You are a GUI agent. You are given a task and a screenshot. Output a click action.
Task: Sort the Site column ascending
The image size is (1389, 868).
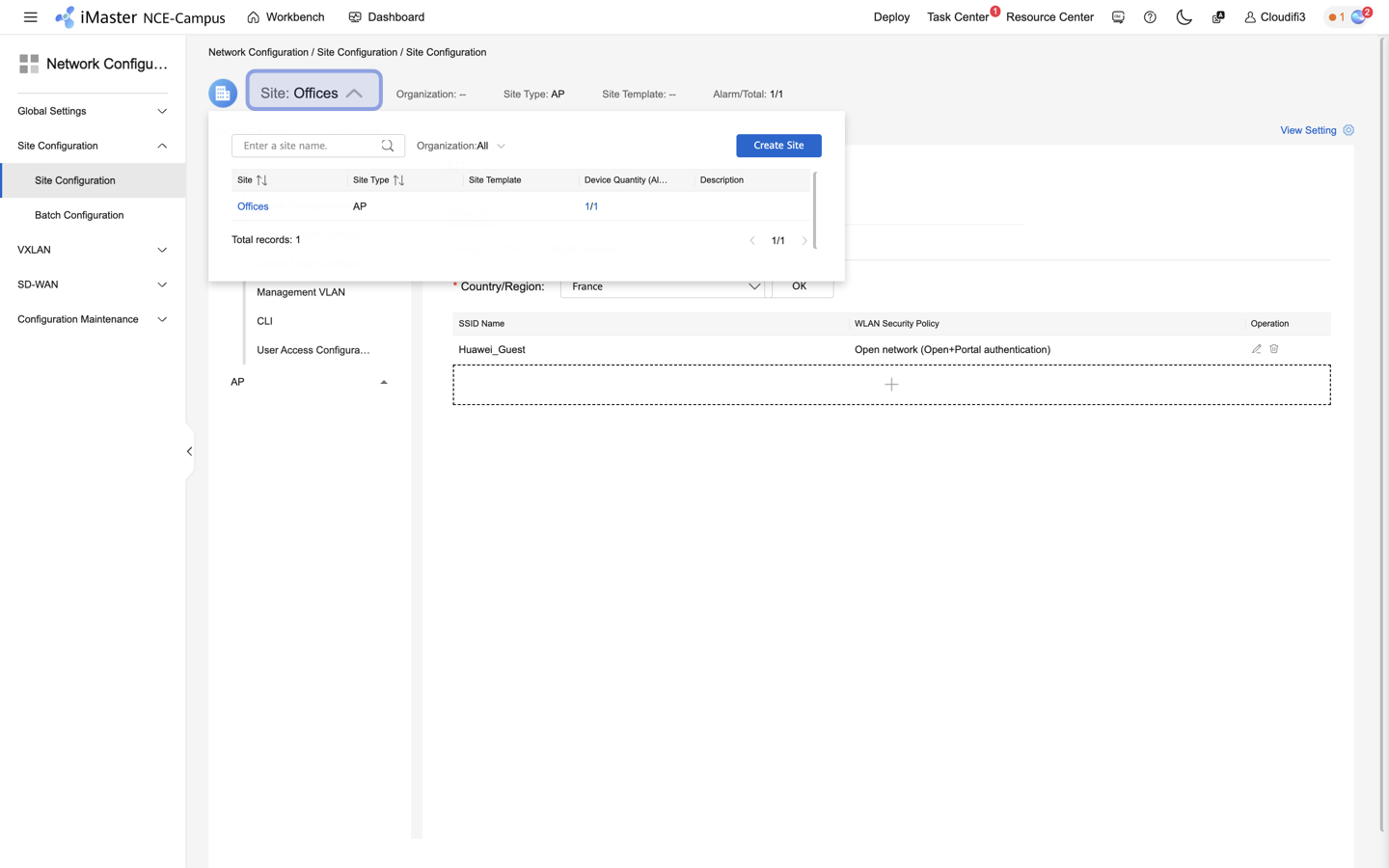pos(260,179)
